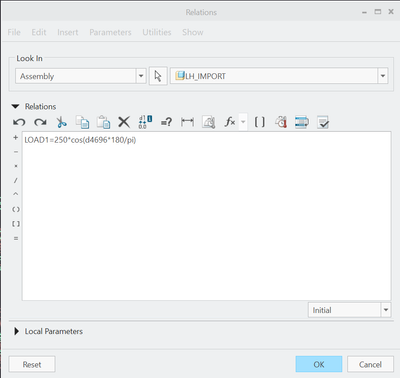The width and height of the screenshot is (400, 378).
Task: Delete selection with the X icon
Action: coord(124,122)
